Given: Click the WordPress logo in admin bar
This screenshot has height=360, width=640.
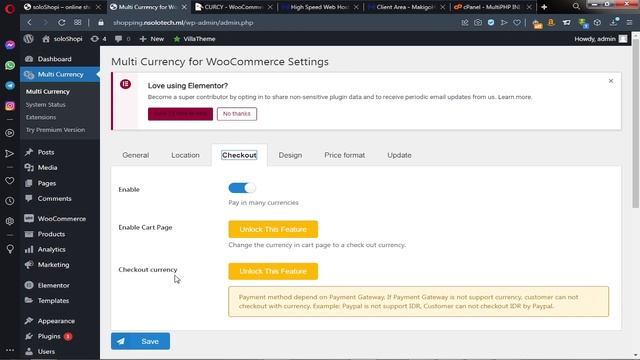Looking at the screenshot, I should [x=28, y=39].
